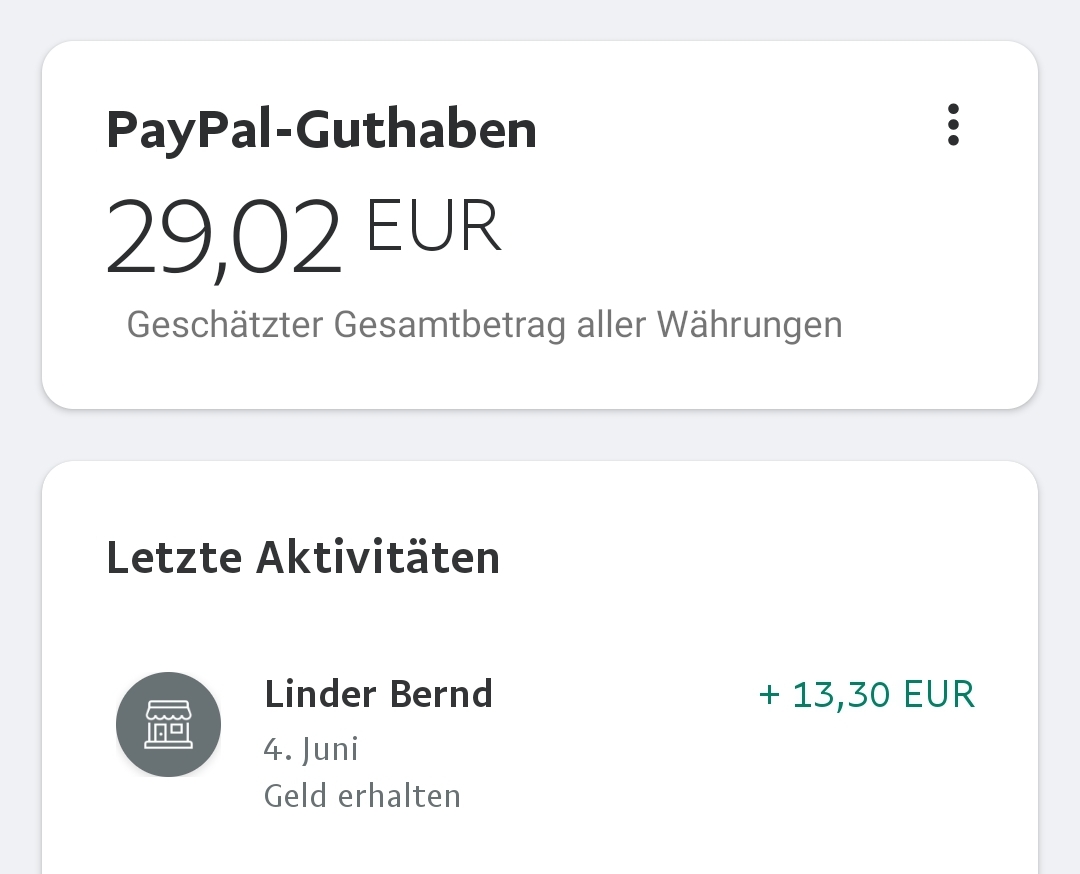
Task: Tap the + 13,30 EUR amount
Action: 866,694
